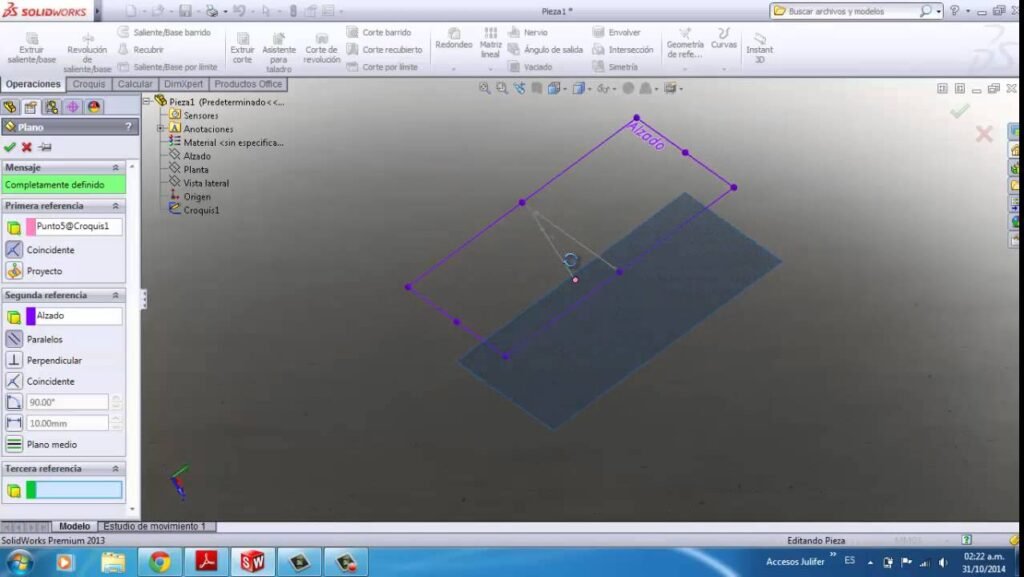Select Planta plane in tree
Image resolution: width=1024 pixels, height=577 pixels.
coord(196,170)
